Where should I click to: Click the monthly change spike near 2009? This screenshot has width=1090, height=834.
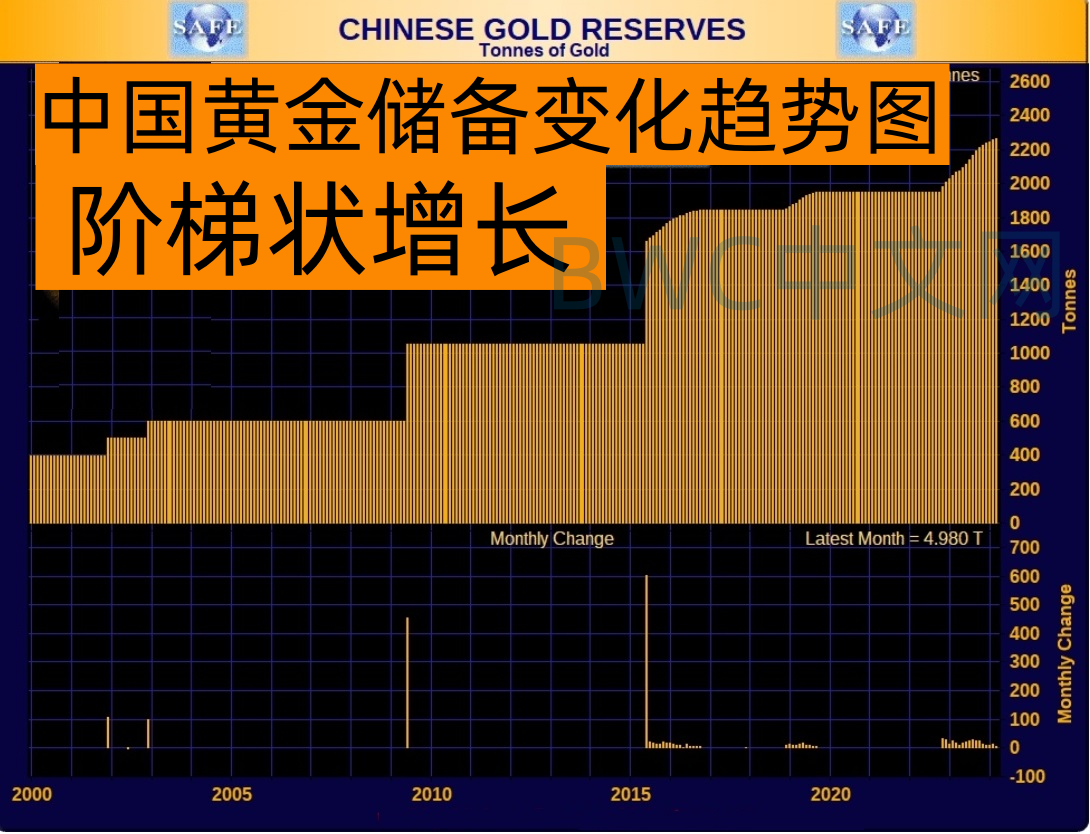[407, 682]
